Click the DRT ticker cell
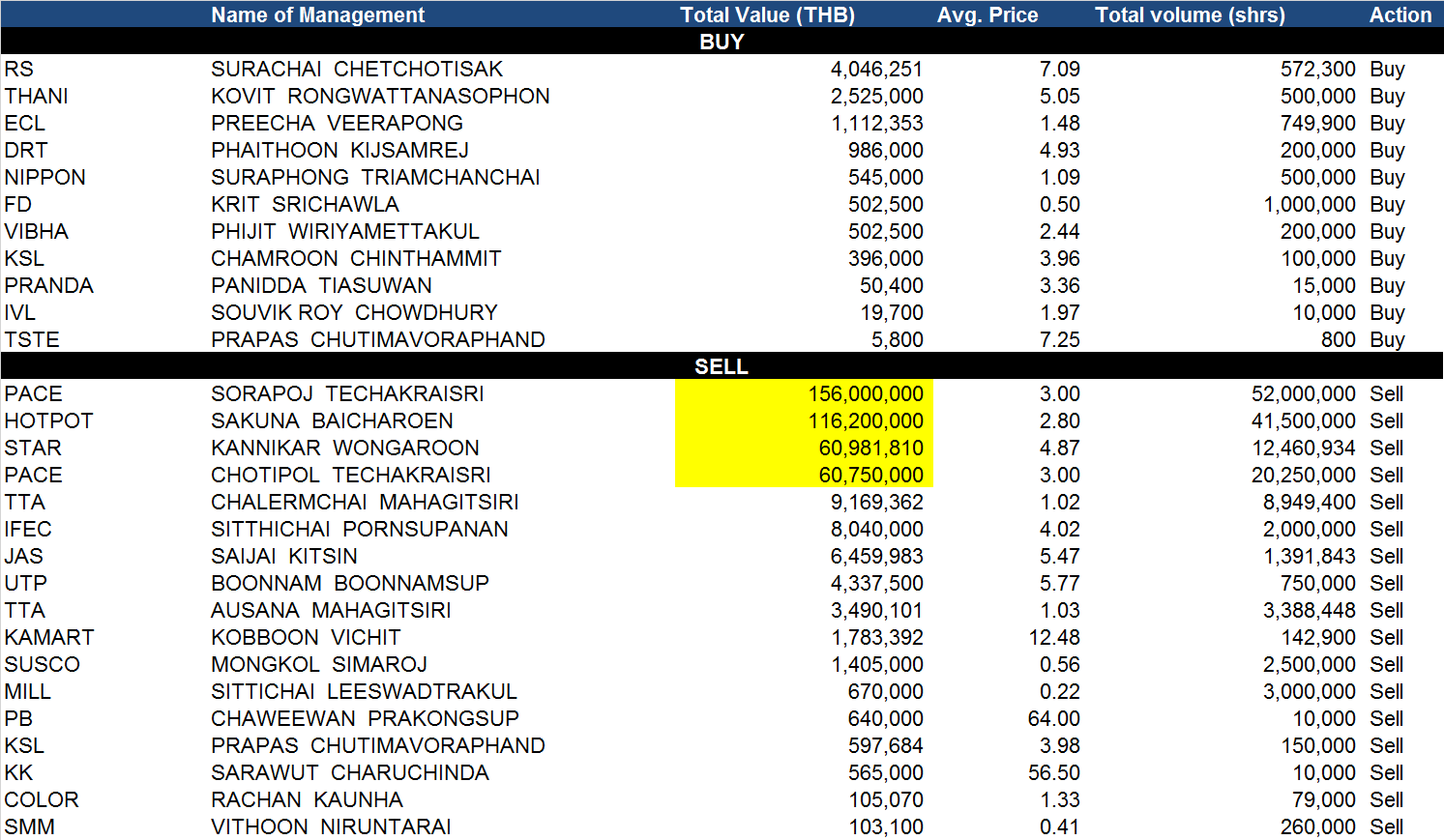 pyautogui.click(x=25, y=150)
